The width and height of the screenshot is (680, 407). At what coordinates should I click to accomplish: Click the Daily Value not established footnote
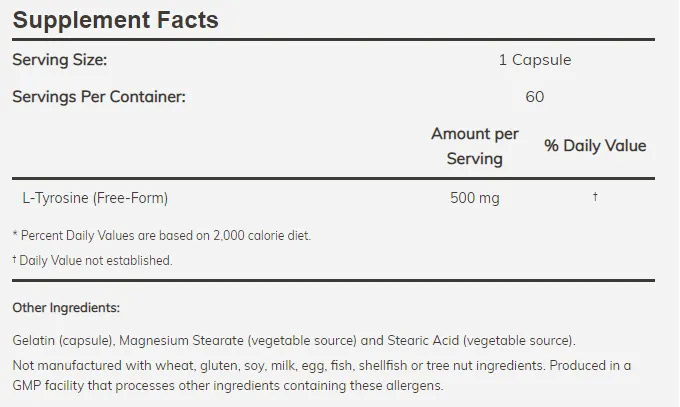tap(95, 260)
